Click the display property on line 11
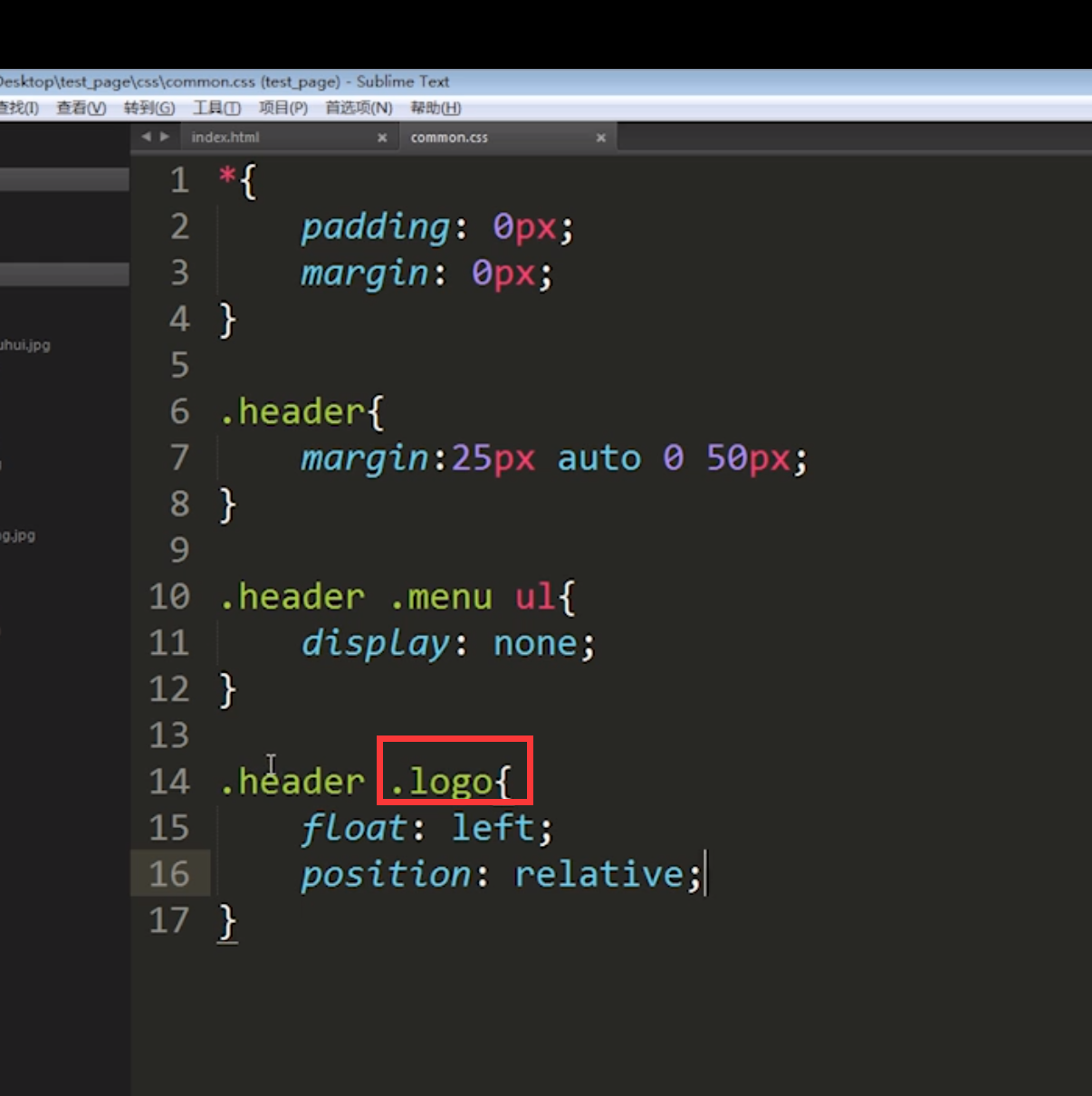1092x1096 pixels. pos(375,643)
